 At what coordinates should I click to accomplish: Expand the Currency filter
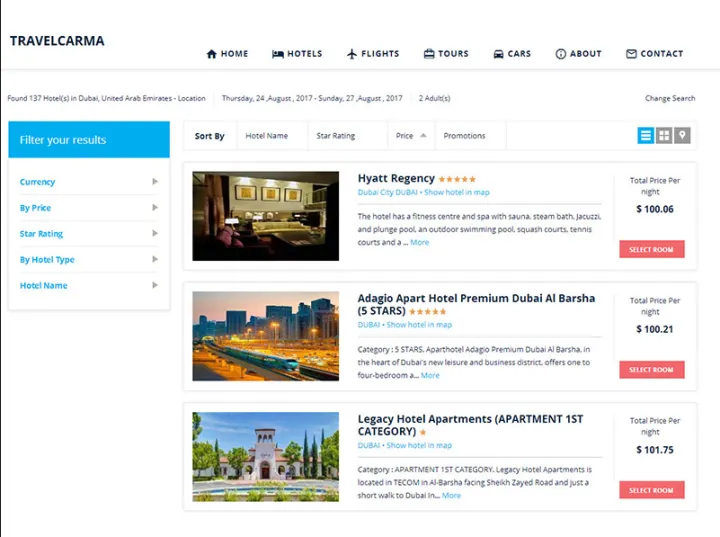[88, 182]
